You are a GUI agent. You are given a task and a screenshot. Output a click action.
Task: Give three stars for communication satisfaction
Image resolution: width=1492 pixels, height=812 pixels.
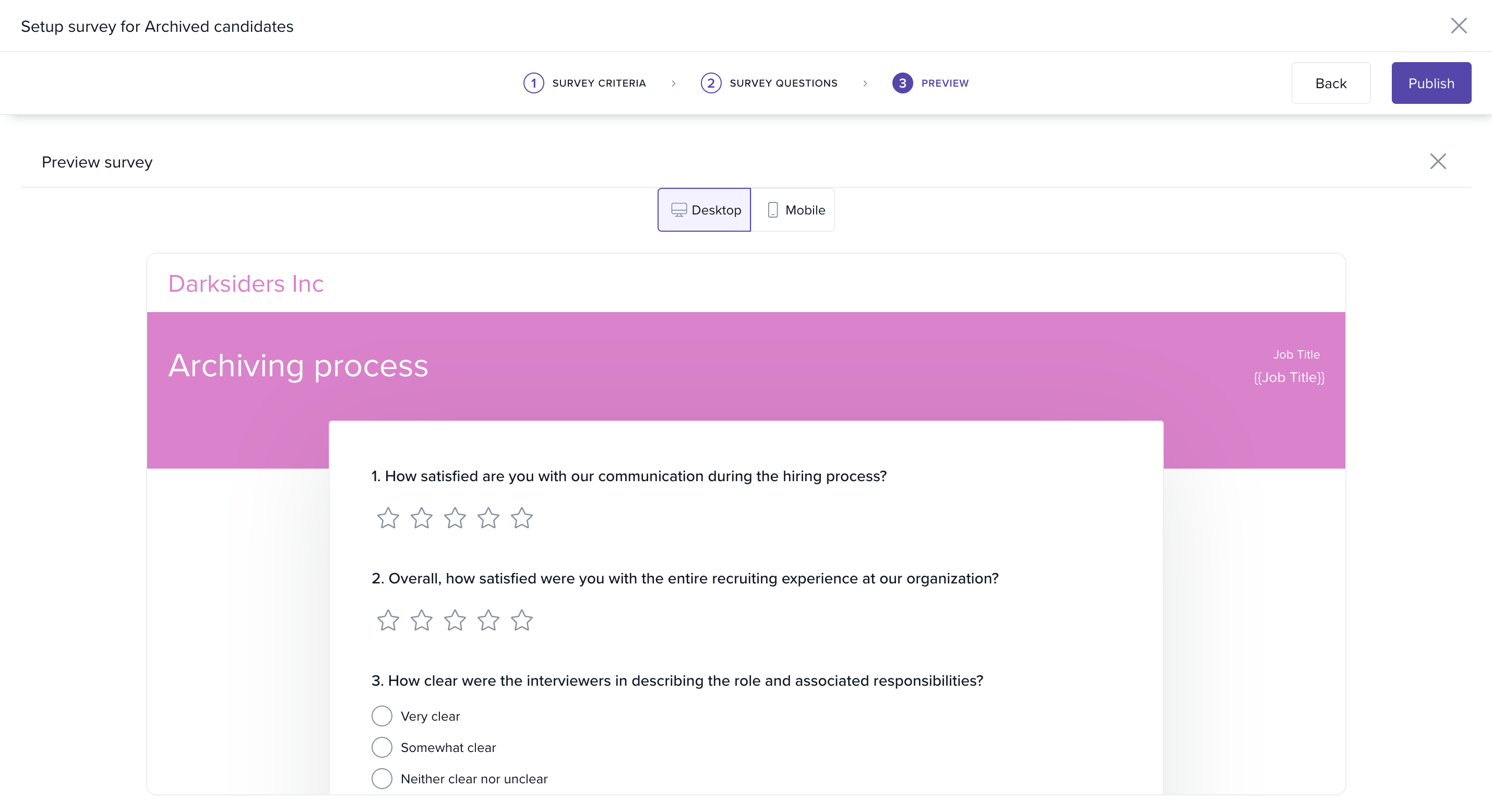click(x=455, y=518)
